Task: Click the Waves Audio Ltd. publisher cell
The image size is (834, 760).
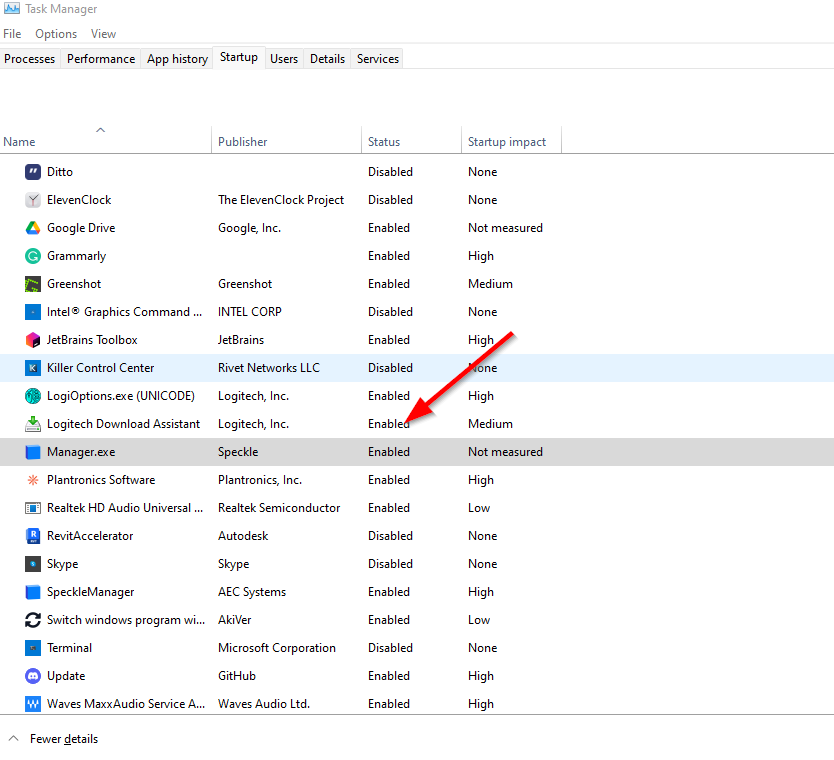Action: (264, 704)
